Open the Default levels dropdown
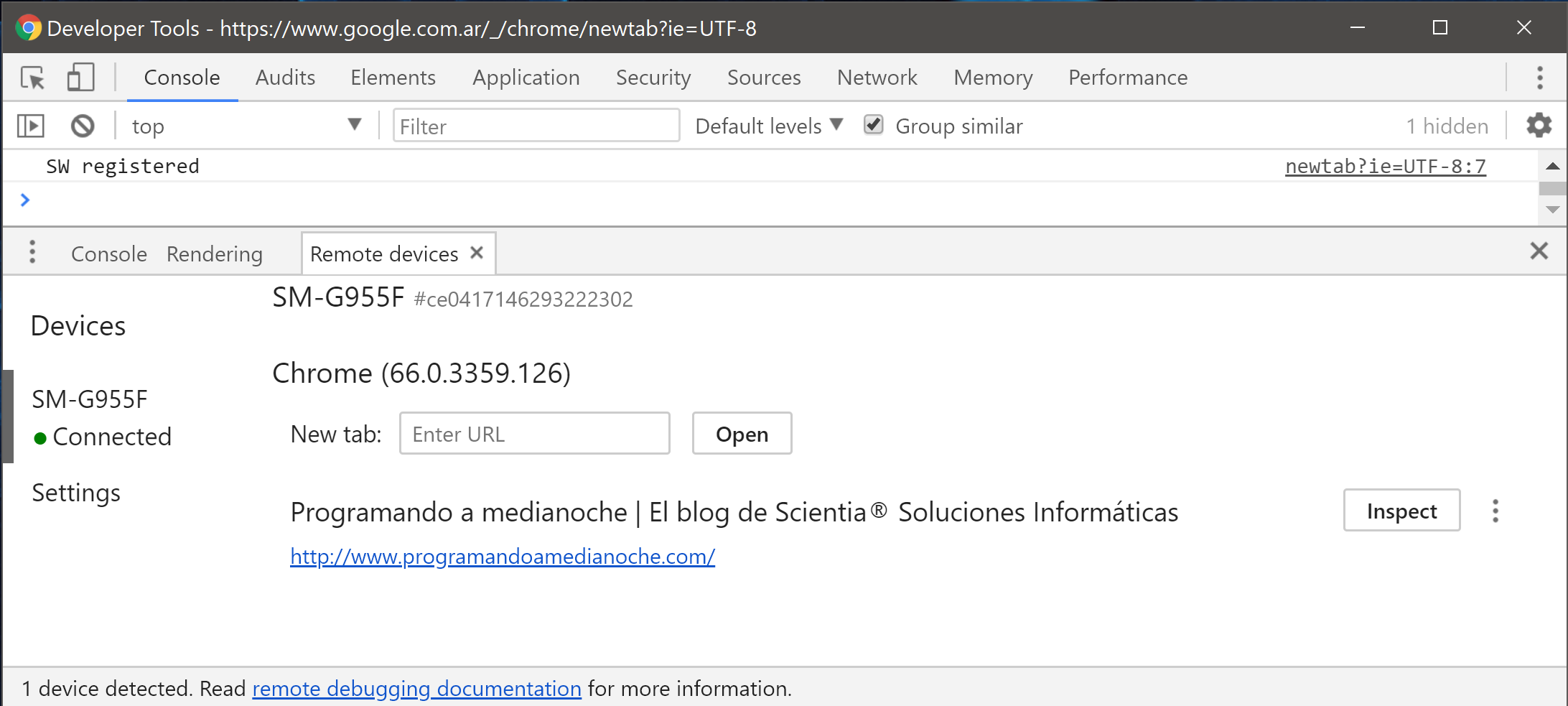This screenshot has width=1568, height=706. pos(768,126)
